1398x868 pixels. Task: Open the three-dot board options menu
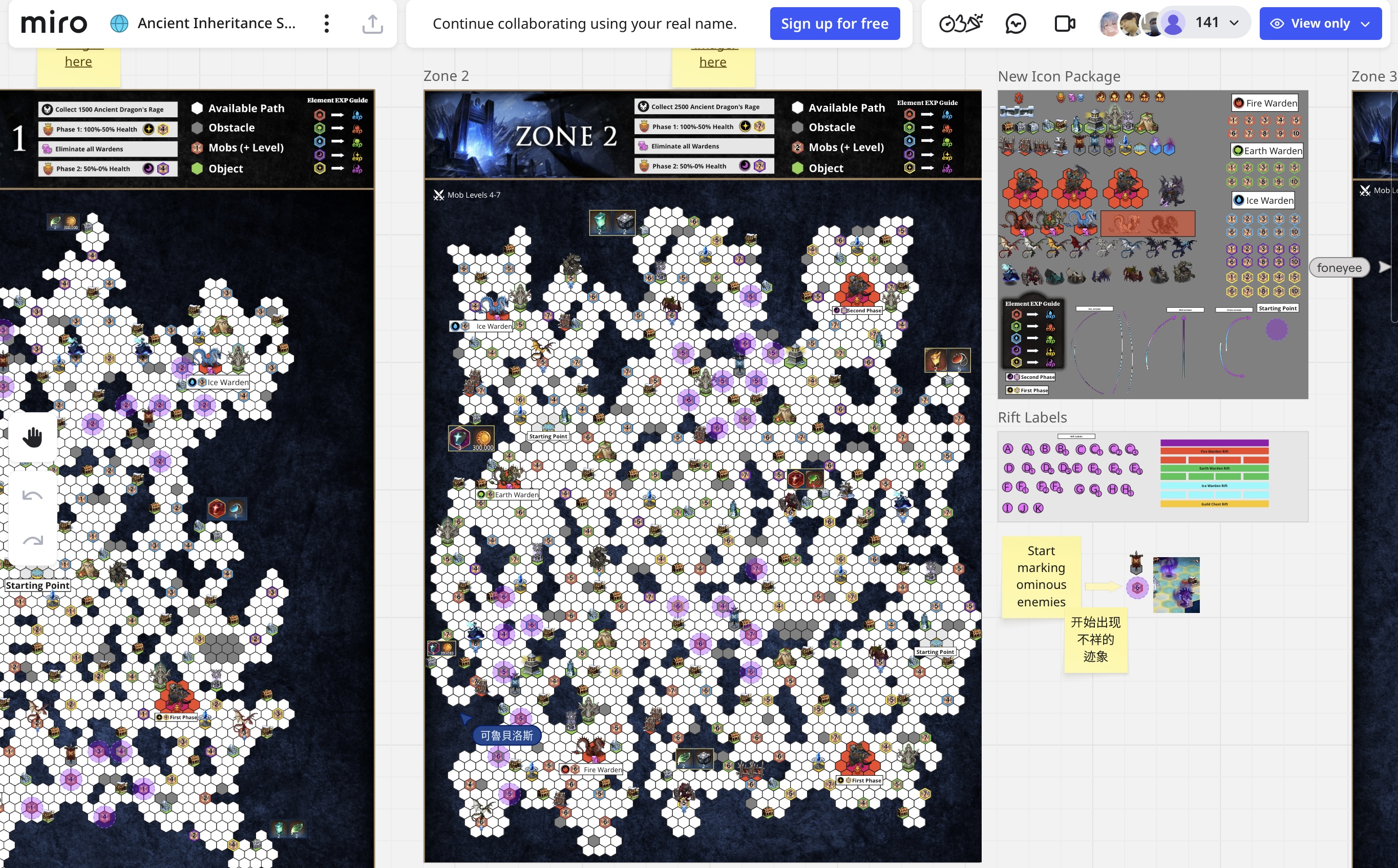click(x=327, y=24)
